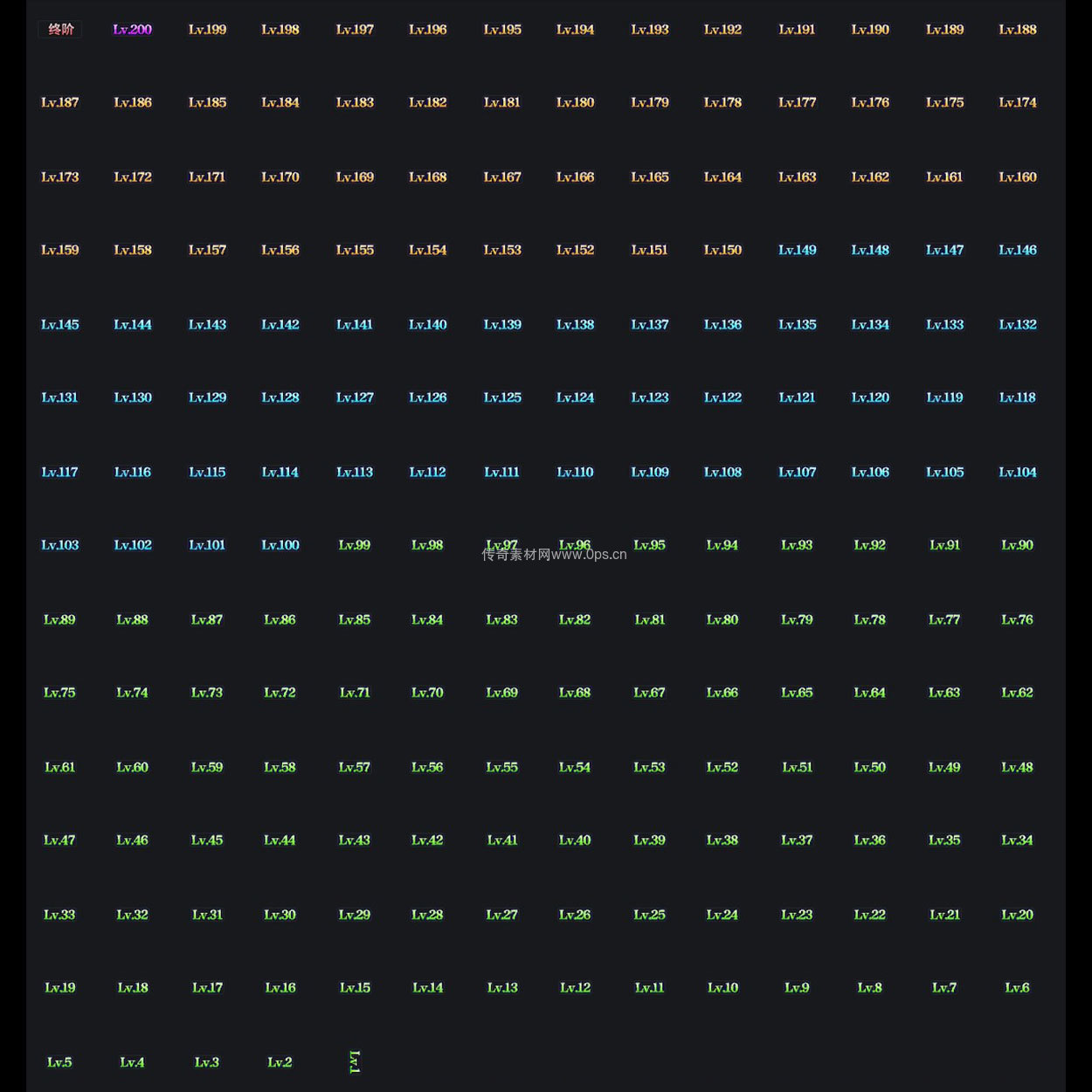The height and width of the screenshot is (1092, 1092).
Task: Click the green Lv.99 level icon
Action: (x=355, y=545)
